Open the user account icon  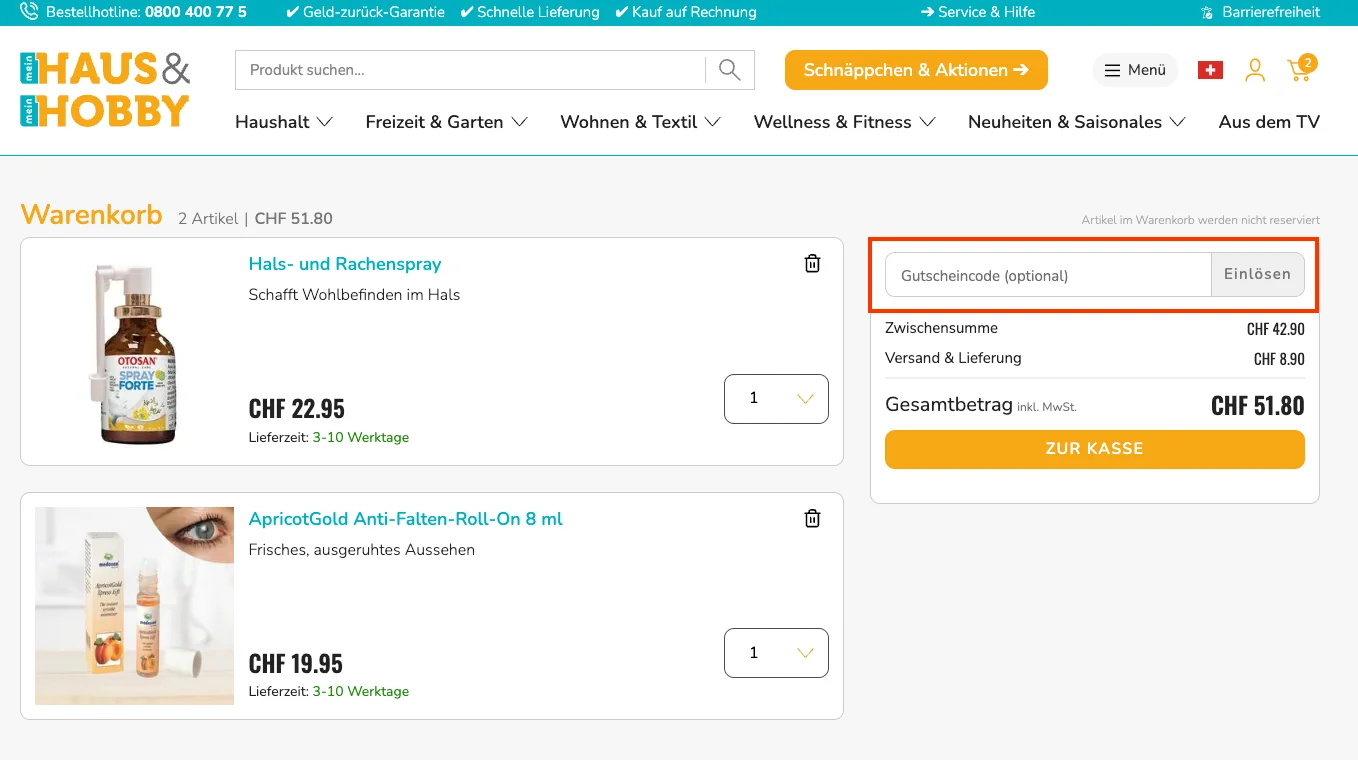point(1255,70)
